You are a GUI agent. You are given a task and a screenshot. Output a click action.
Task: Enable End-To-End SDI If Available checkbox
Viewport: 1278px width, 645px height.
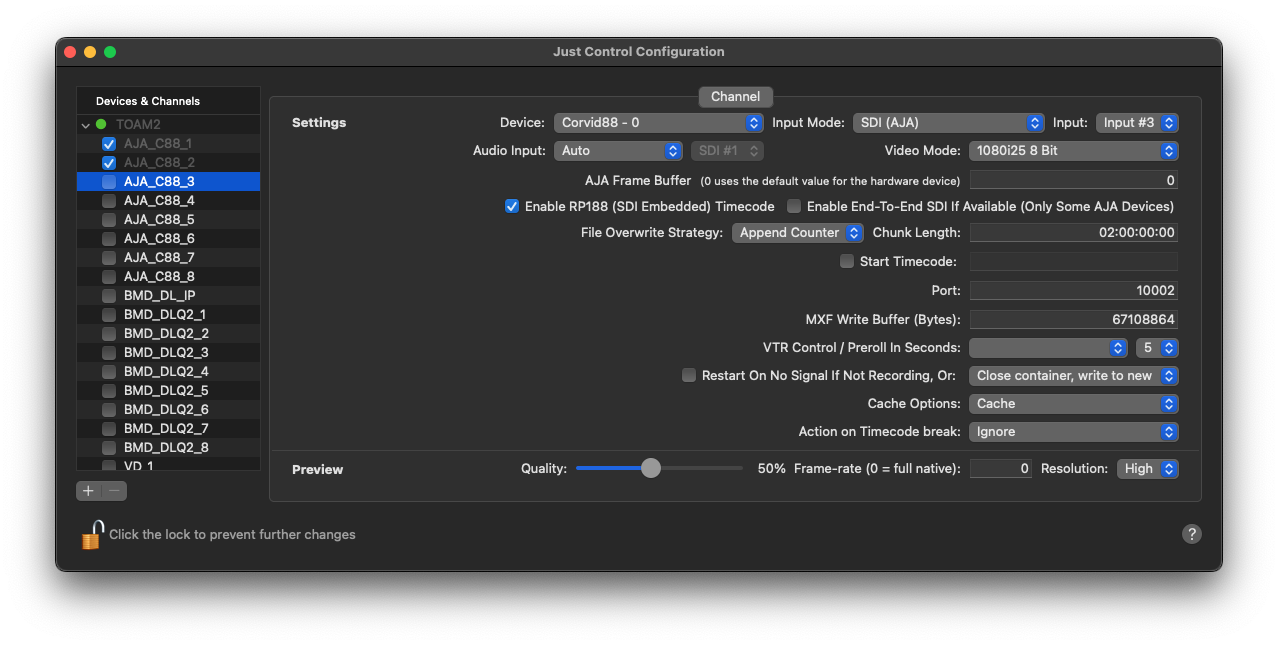point(794,206)
